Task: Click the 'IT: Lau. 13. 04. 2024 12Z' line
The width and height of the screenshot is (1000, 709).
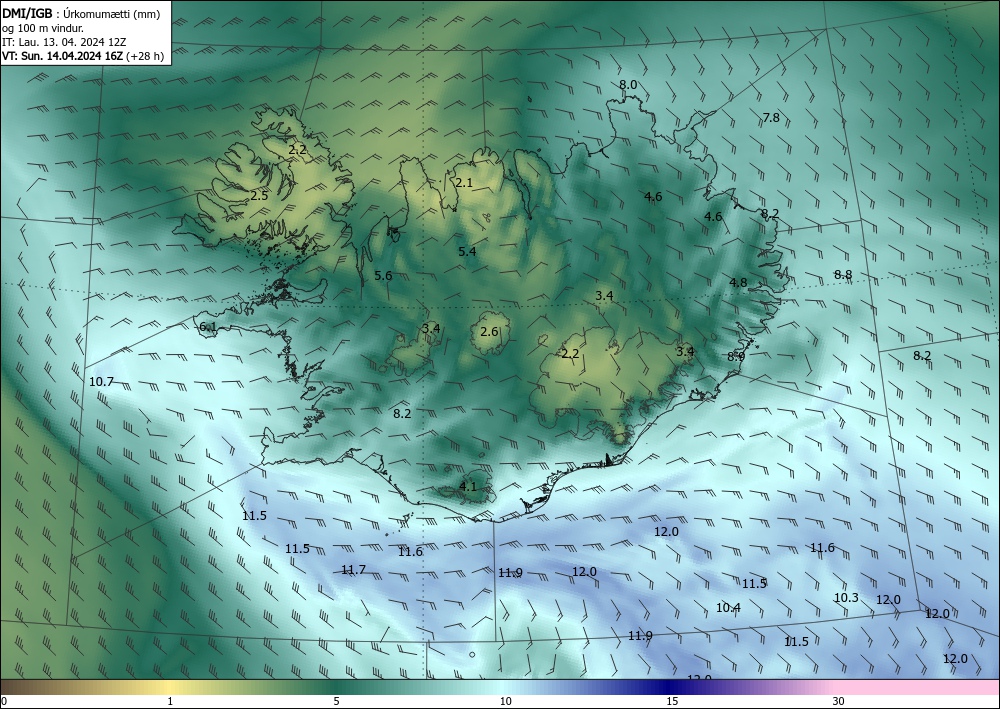Action: coord(64,42)
